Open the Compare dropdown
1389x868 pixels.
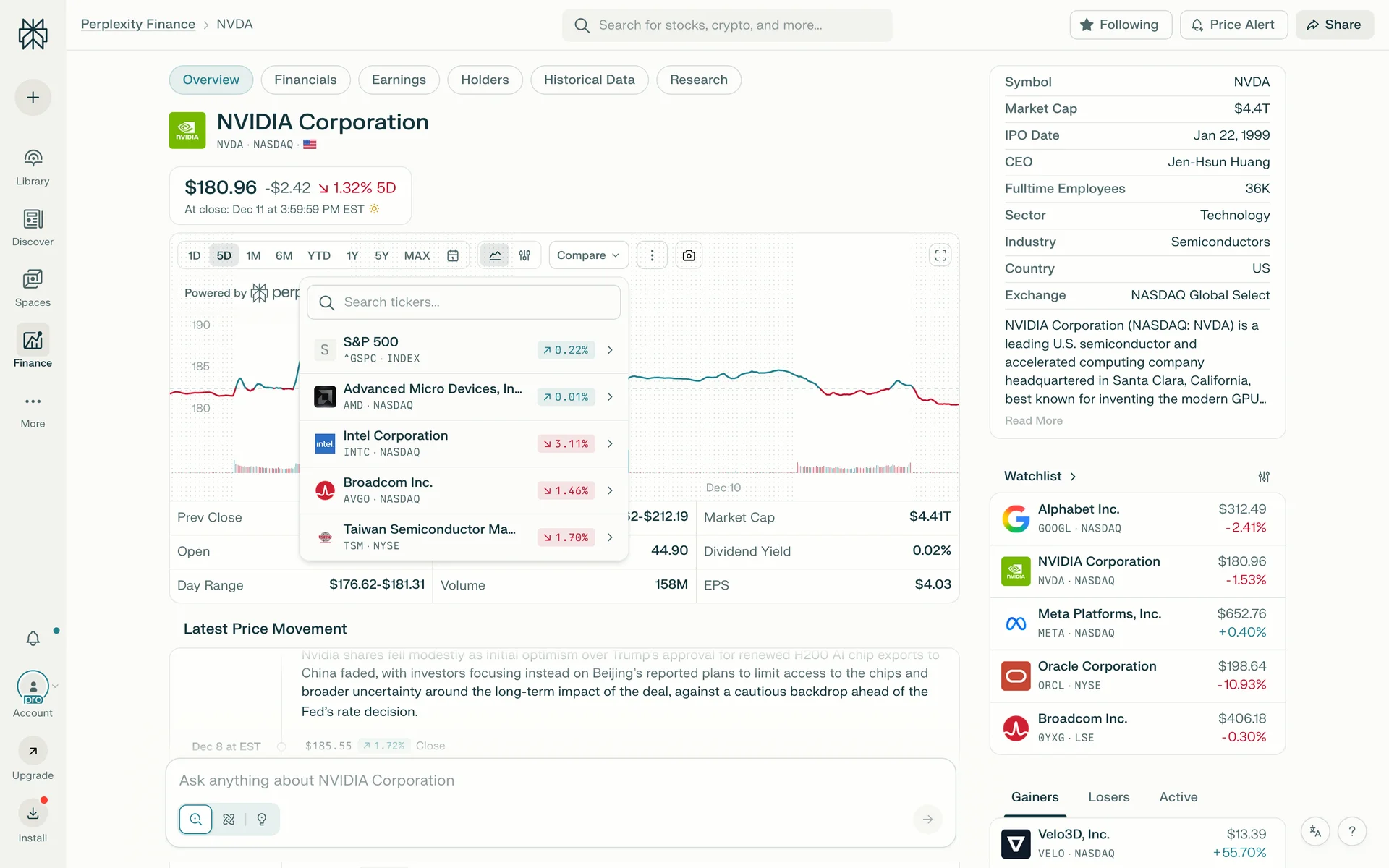pyautogui.click(x=587, y=255)
